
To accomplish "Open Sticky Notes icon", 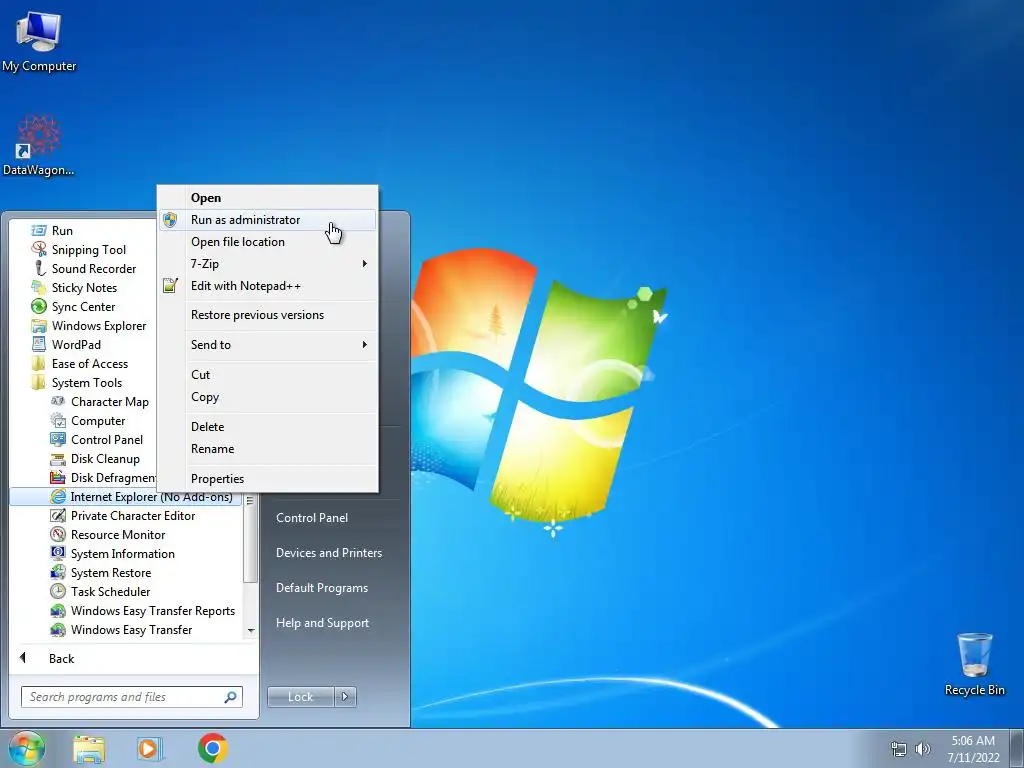I will tap(39, 287).
